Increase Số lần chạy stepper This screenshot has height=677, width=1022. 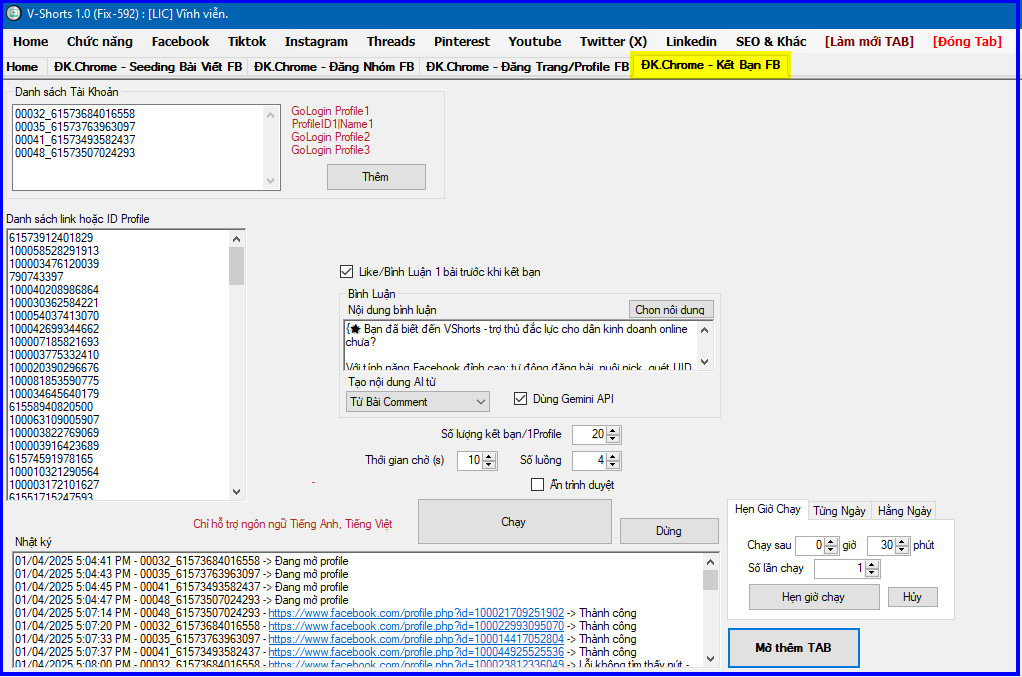pyautogui.click(x=872, y=565)
